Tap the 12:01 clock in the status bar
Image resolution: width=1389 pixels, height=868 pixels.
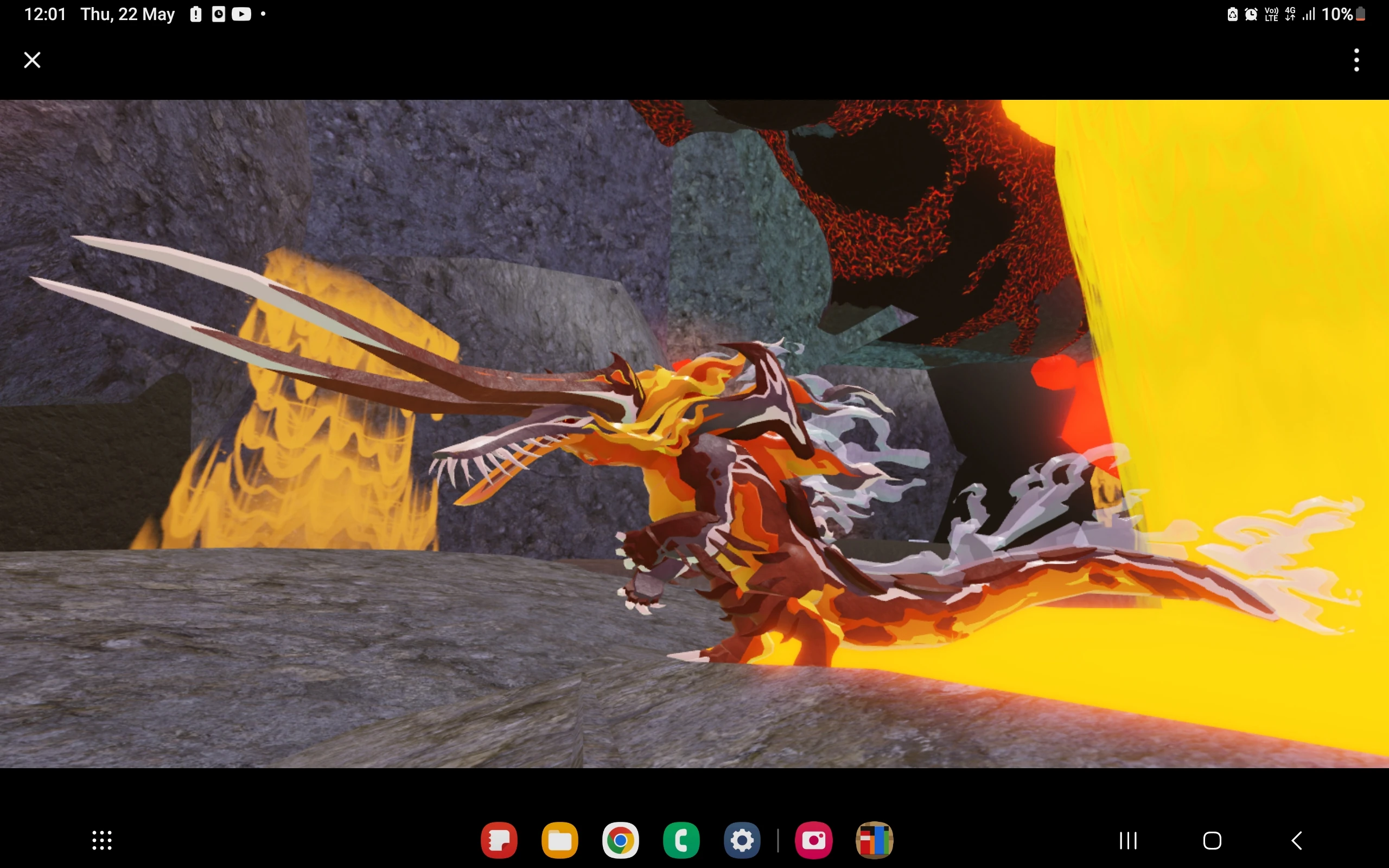46,14
